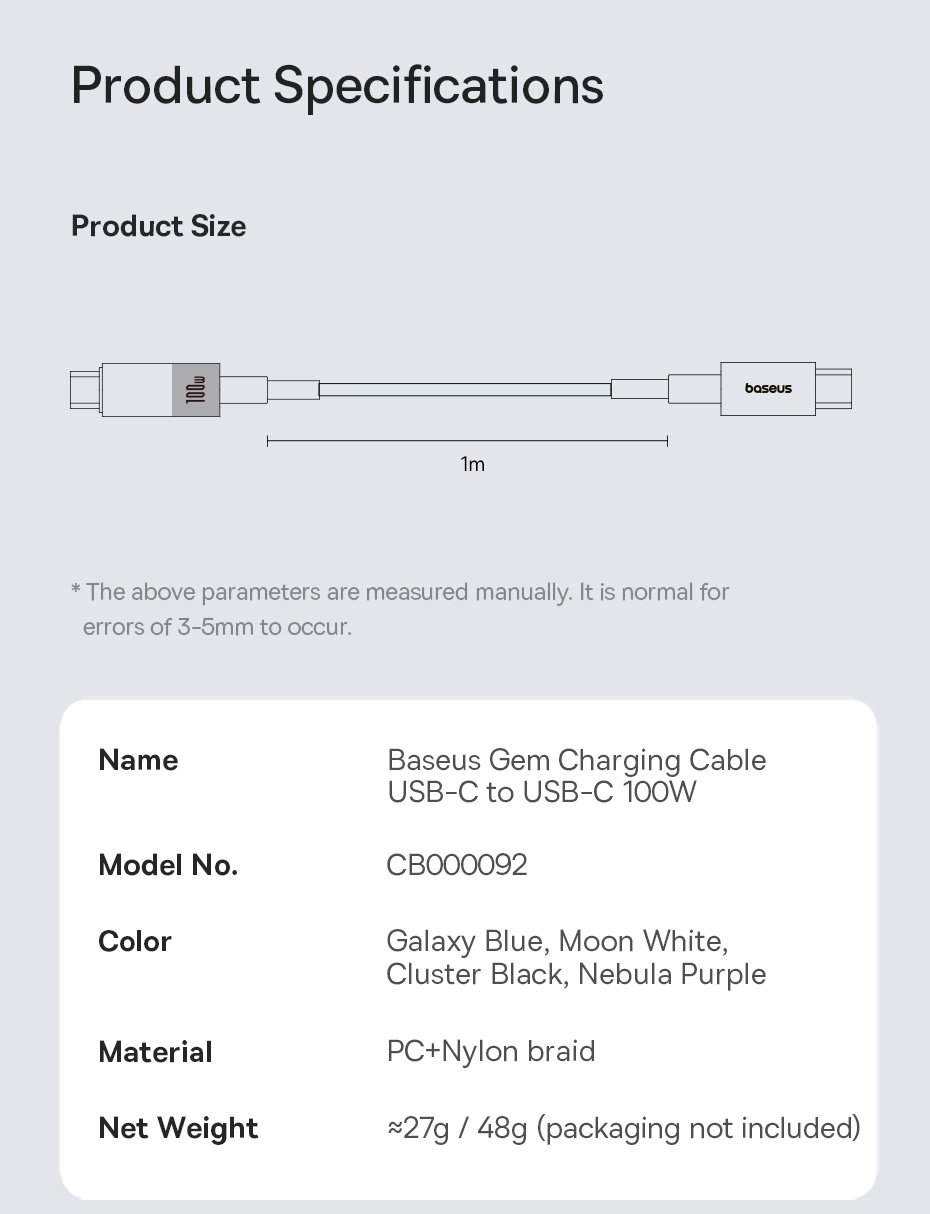Click the right USB-C plug tip
930x1214 pixels.
833,389
